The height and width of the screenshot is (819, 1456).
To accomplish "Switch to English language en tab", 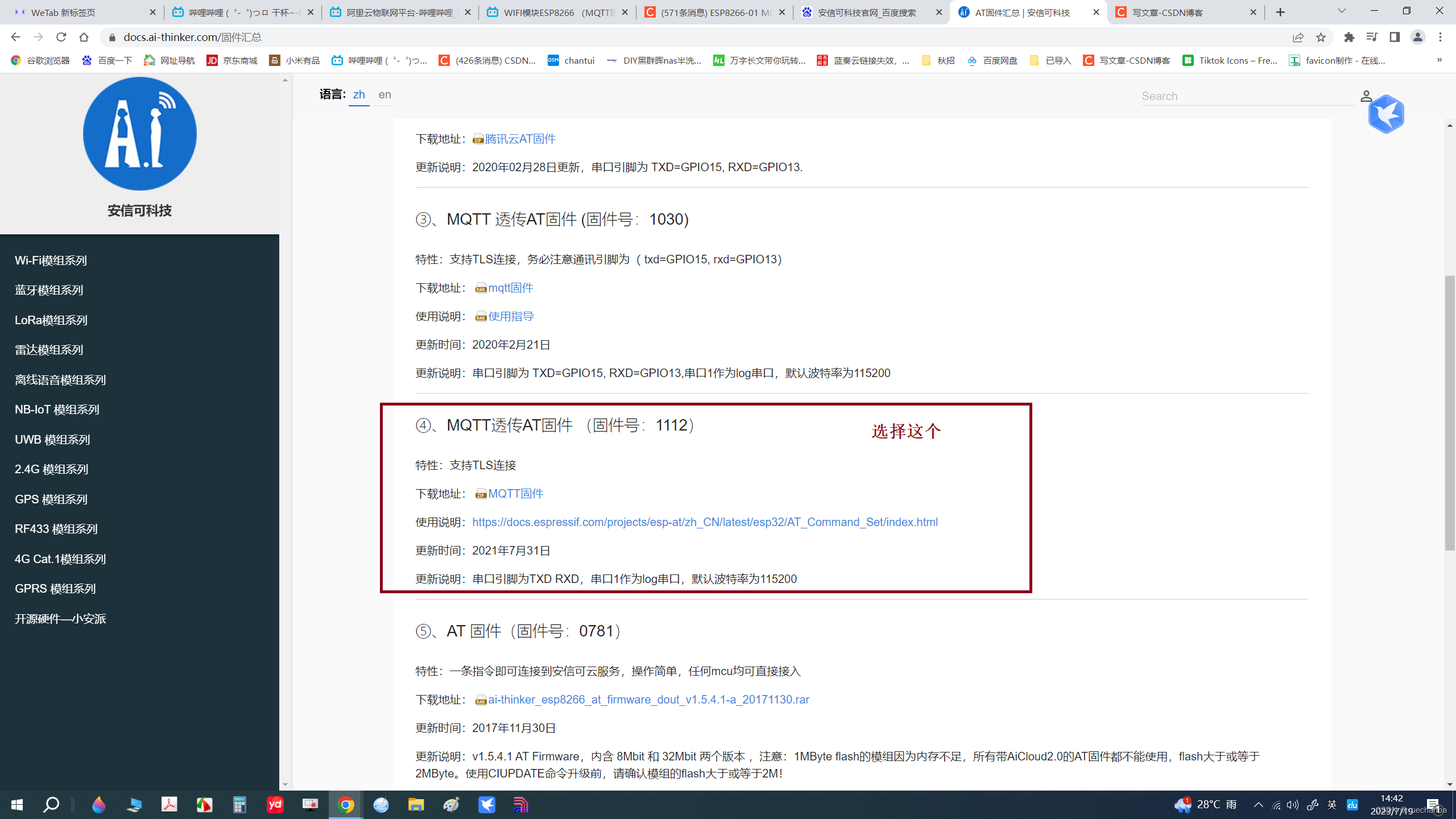I will tap(385, 94).
